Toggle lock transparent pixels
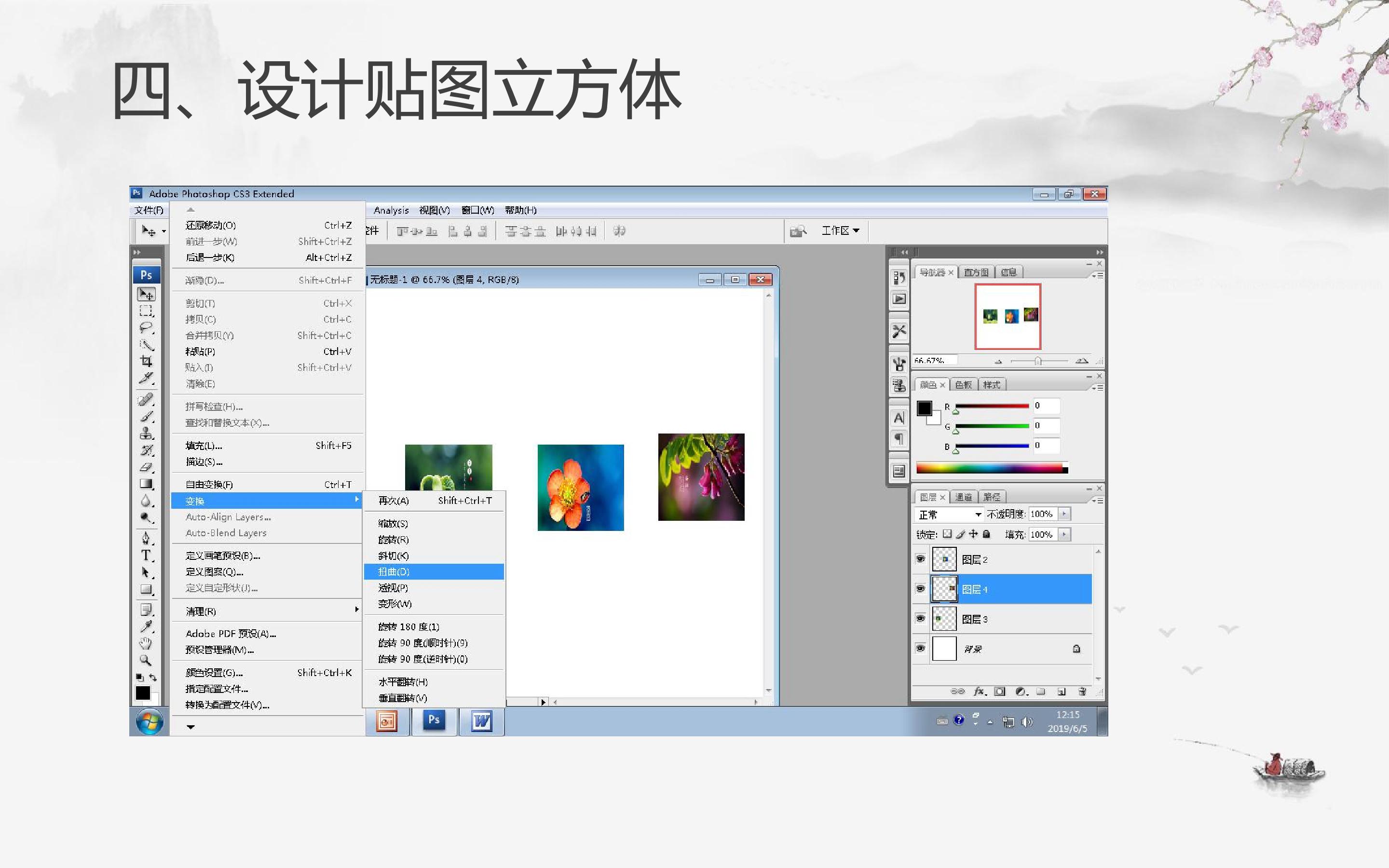The height and width of the screenshot is (868, 1389). 947,534
